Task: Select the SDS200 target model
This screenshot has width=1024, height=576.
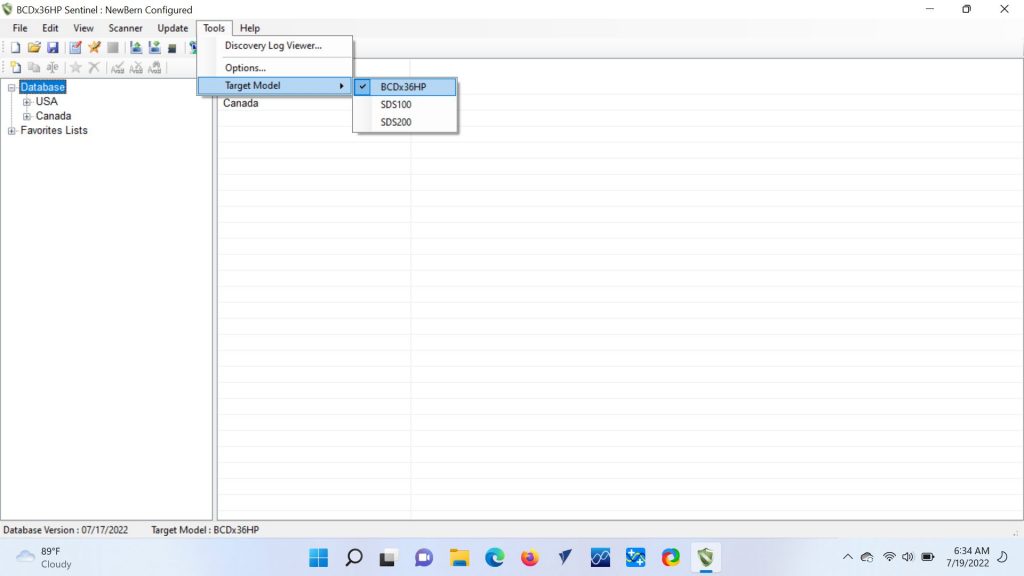Action: 397,122
